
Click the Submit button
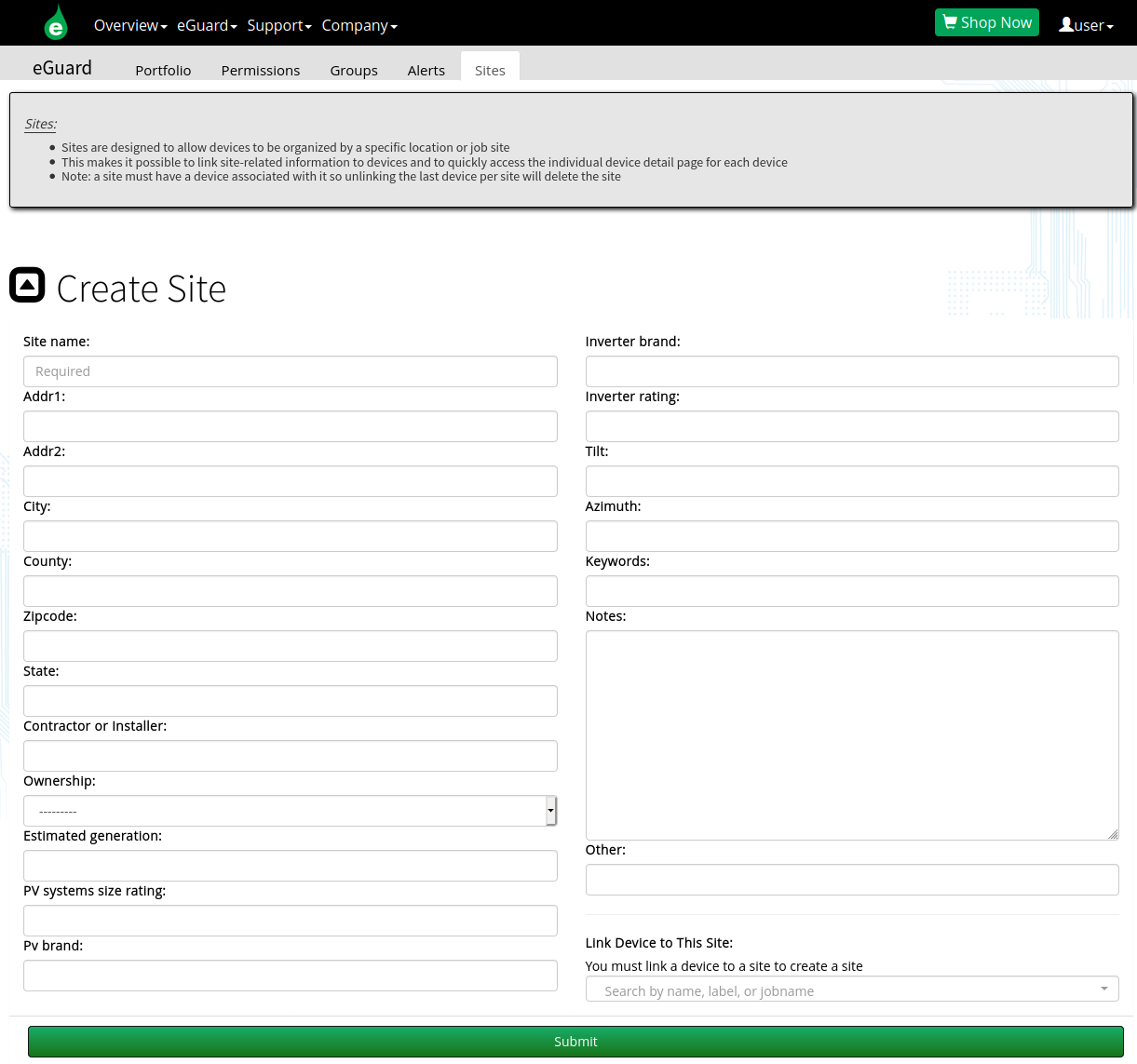click(x=575, y=1042)
